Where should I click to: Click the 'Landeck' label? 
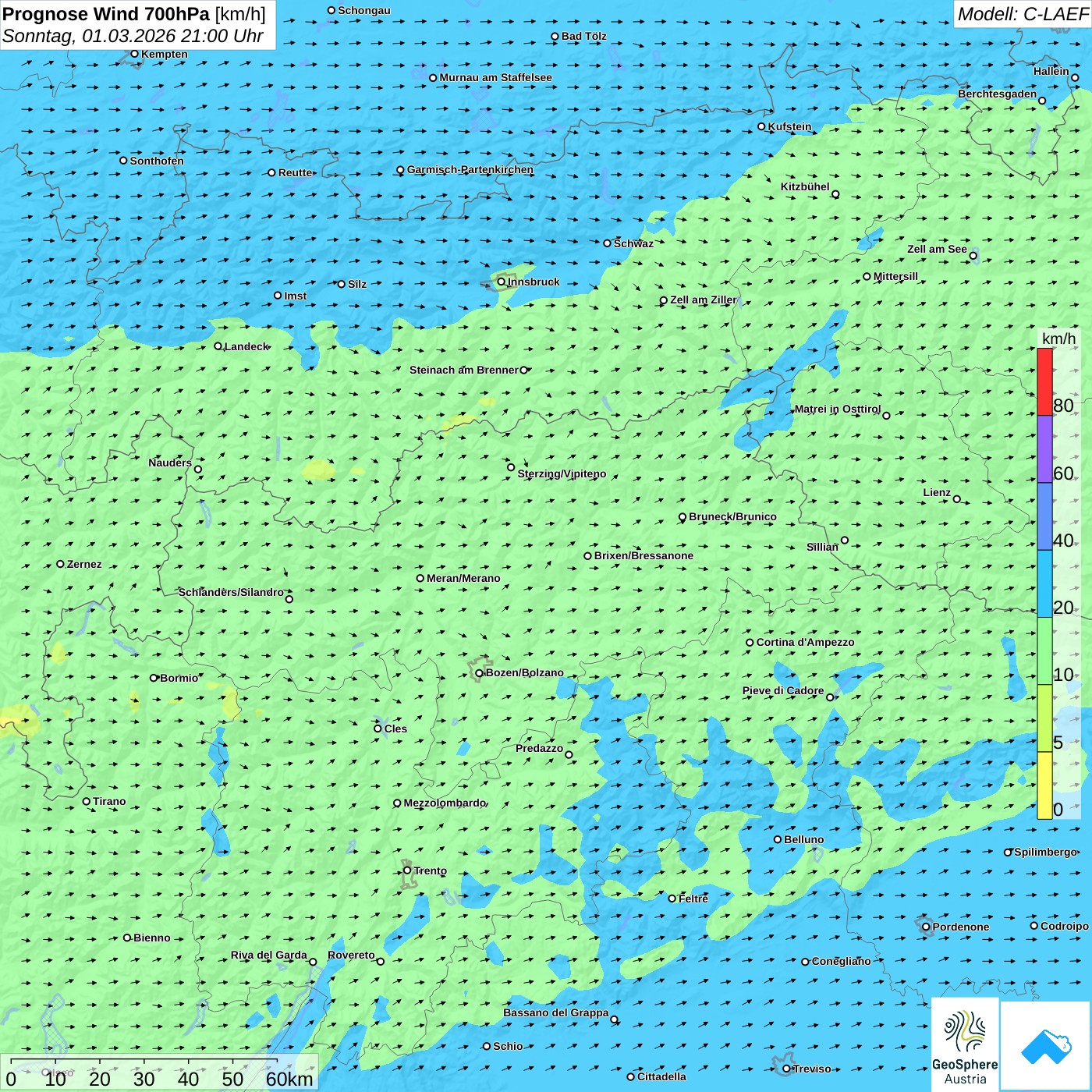pyautogui.click(x=246, y=346)
